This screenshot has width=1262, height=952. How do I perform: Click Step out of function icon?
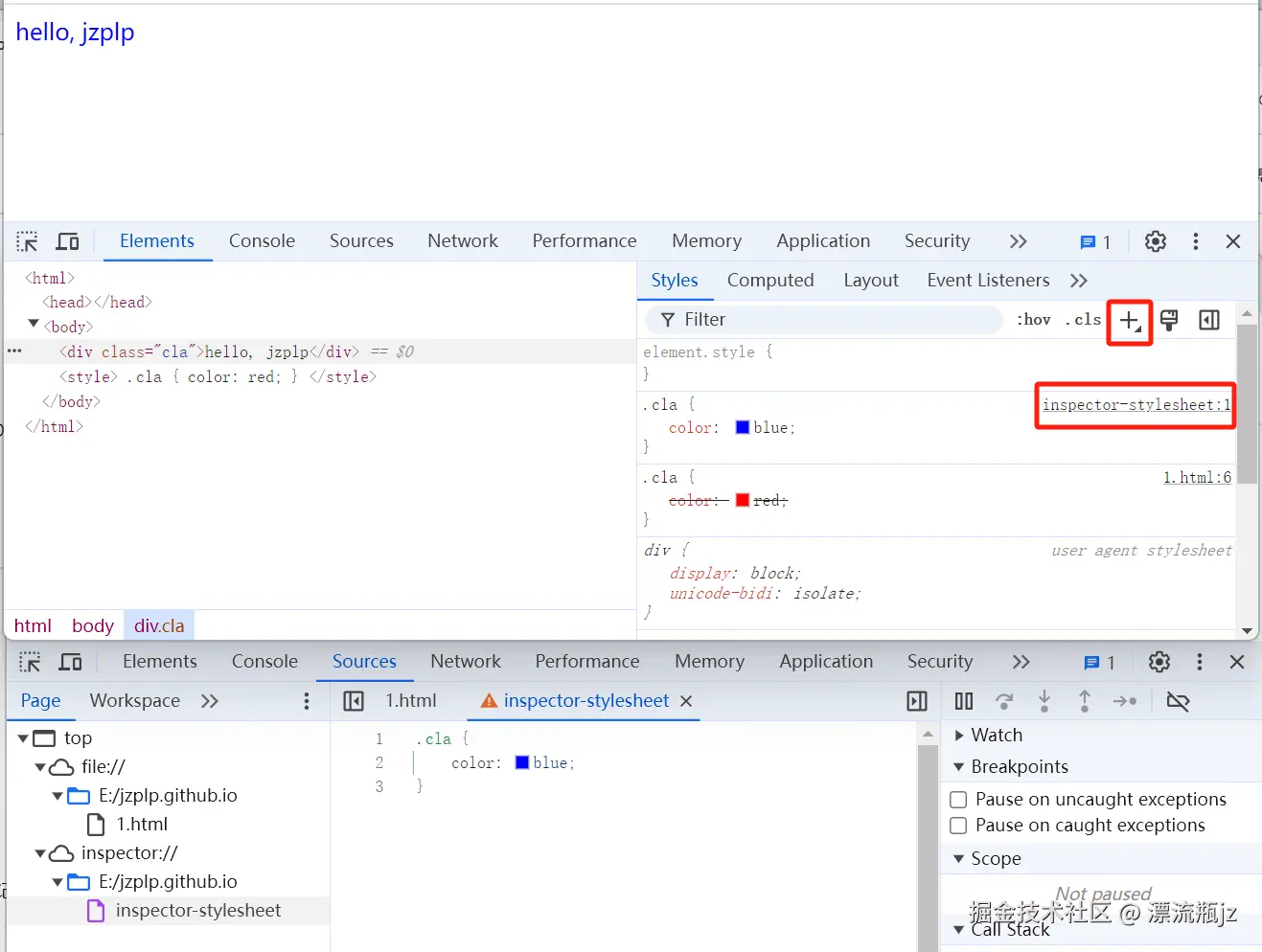(x=1085, y=701)
